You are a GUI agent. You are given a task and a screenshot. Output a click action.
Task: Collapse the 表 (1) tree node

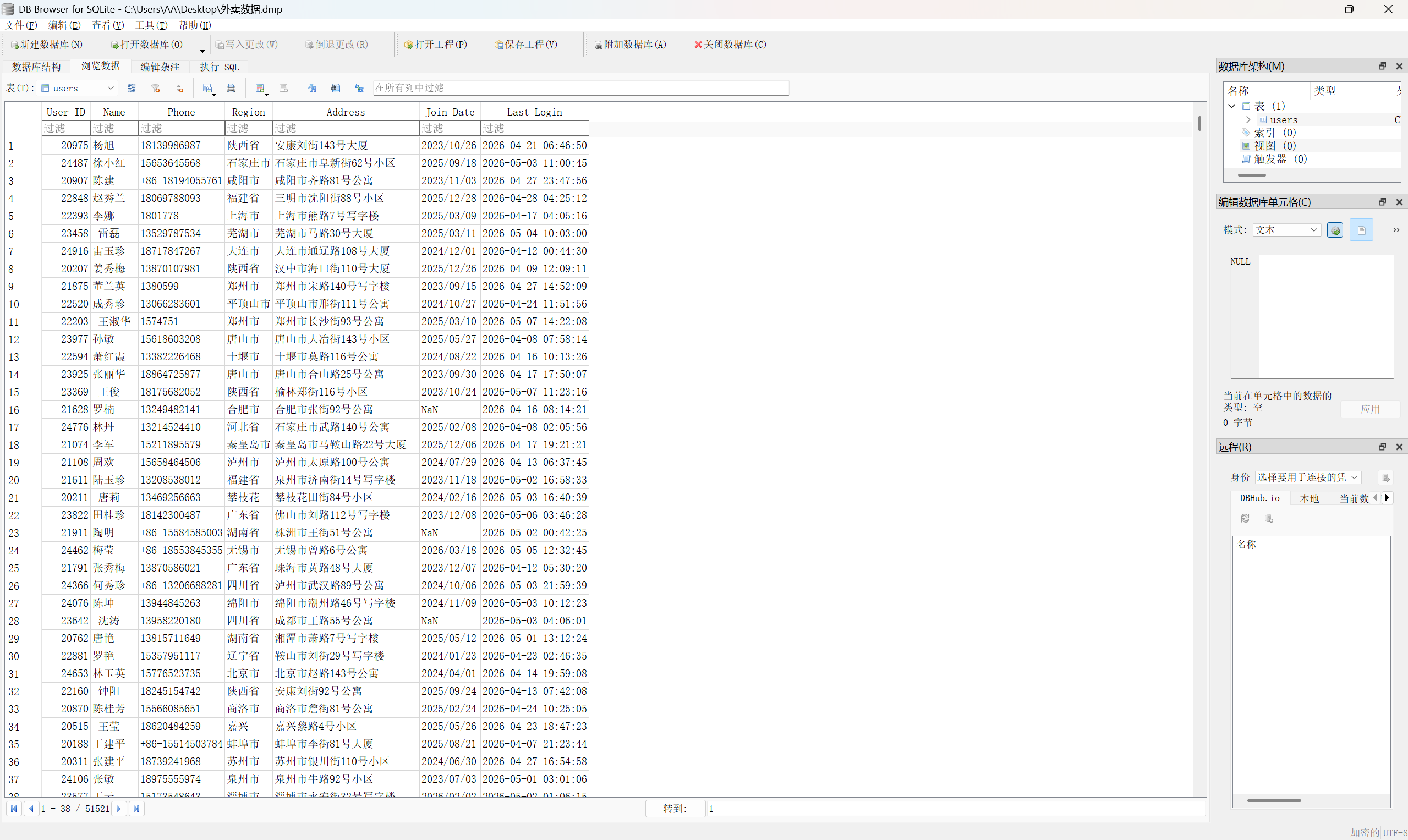pos(1231,106)
